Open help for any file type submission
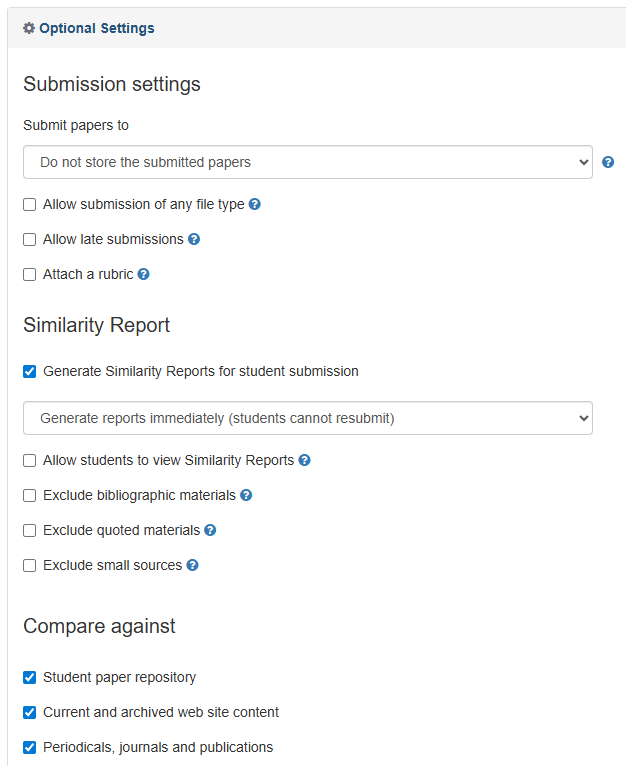626x766 pixels. [255, 204]
